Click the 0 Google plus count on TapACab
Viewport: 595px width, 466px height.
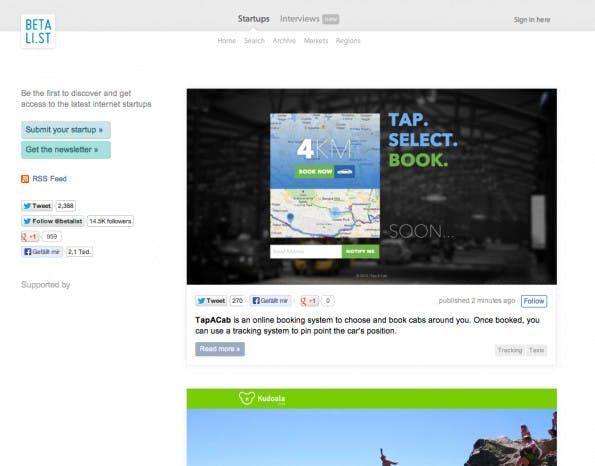pos(328,301)
